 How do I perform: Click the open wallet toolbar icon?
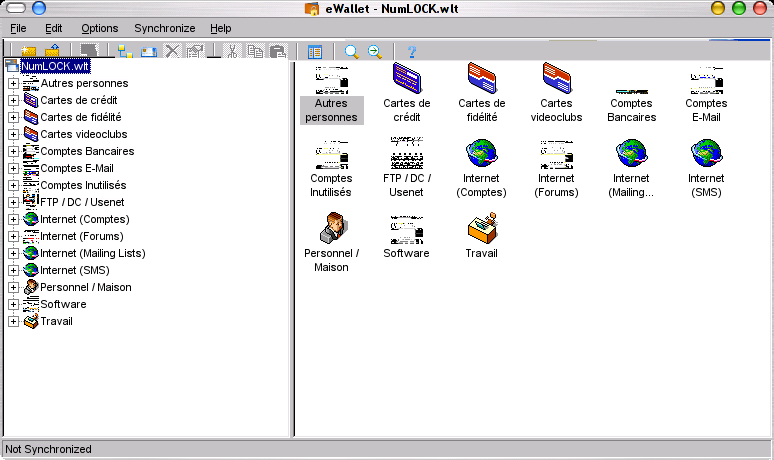pyautogui.click(x=52, y=51)
